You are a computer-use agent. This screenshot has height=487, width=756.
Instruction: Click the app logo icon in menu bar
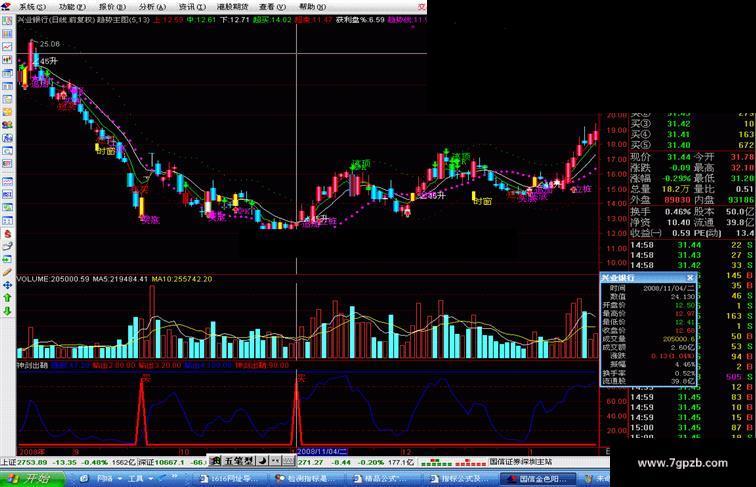6,6
